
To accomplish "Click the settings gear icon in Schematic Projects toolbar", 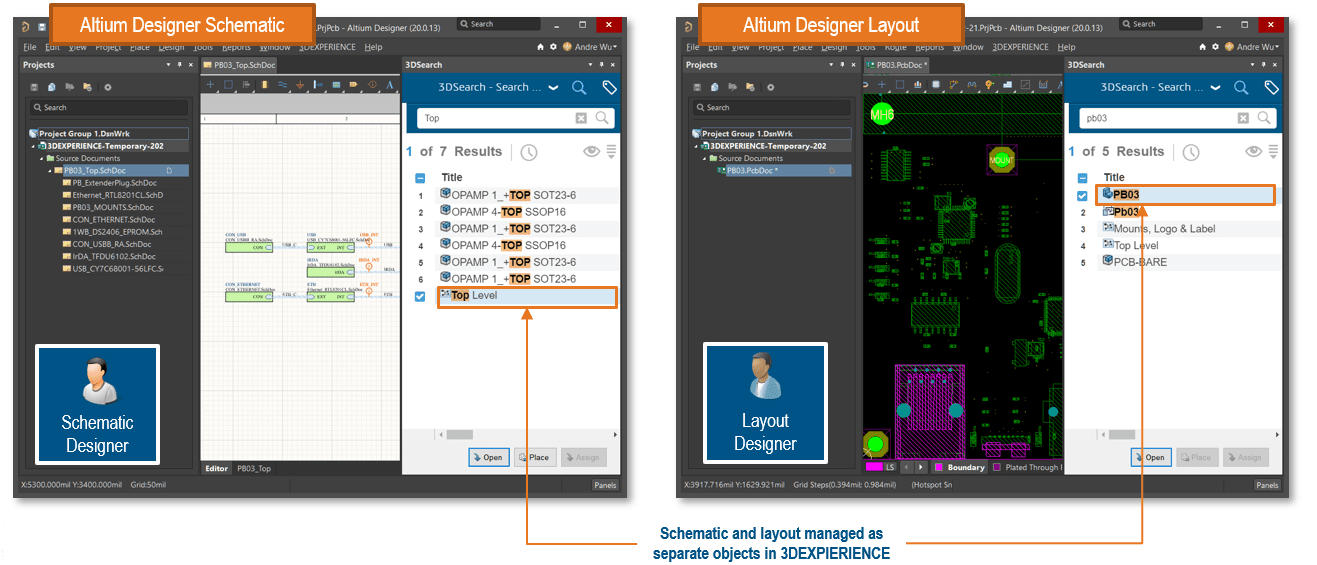I will point(108,87).
